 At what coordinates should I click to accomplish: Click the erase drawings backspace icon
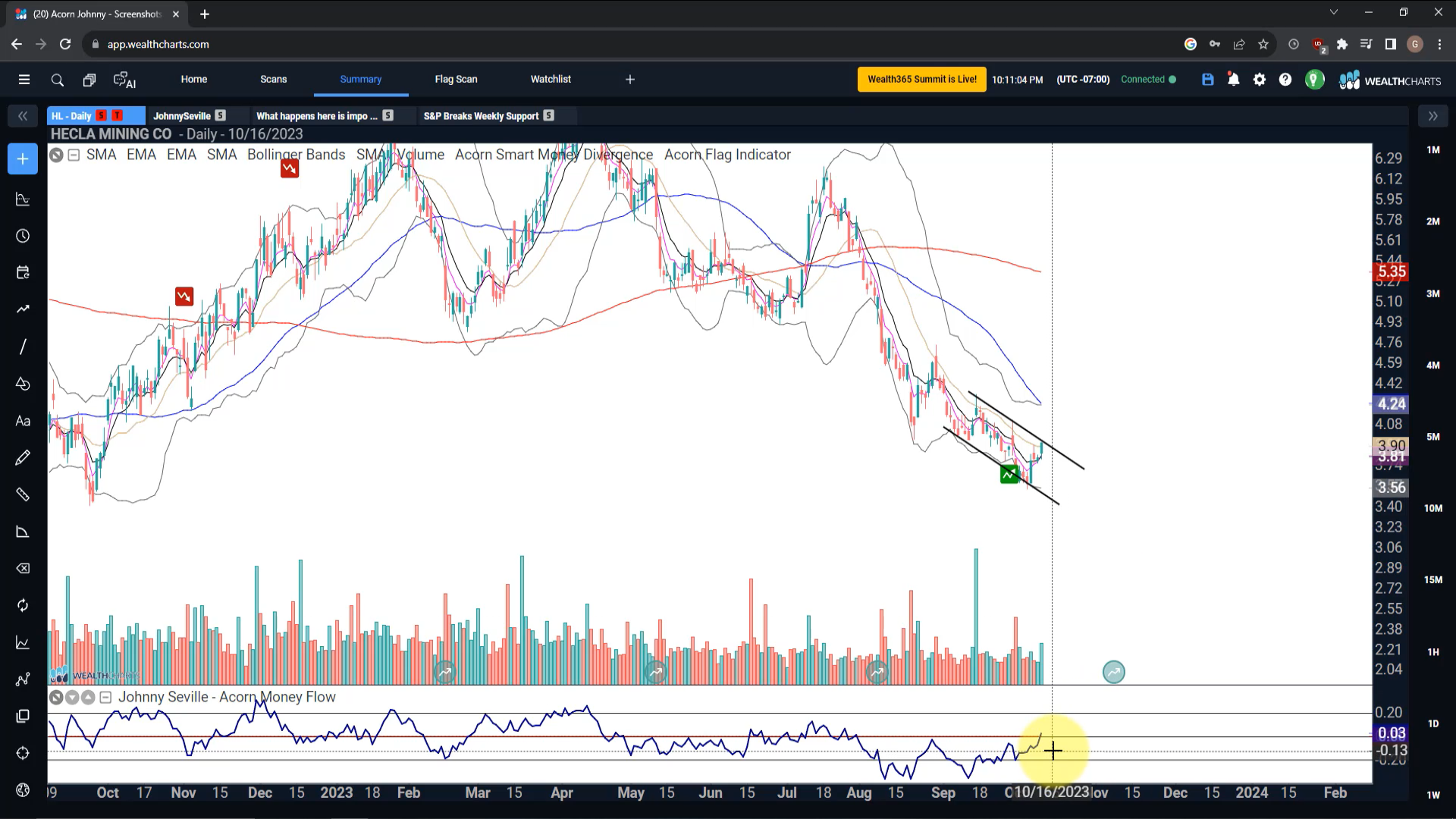(23, 569)
